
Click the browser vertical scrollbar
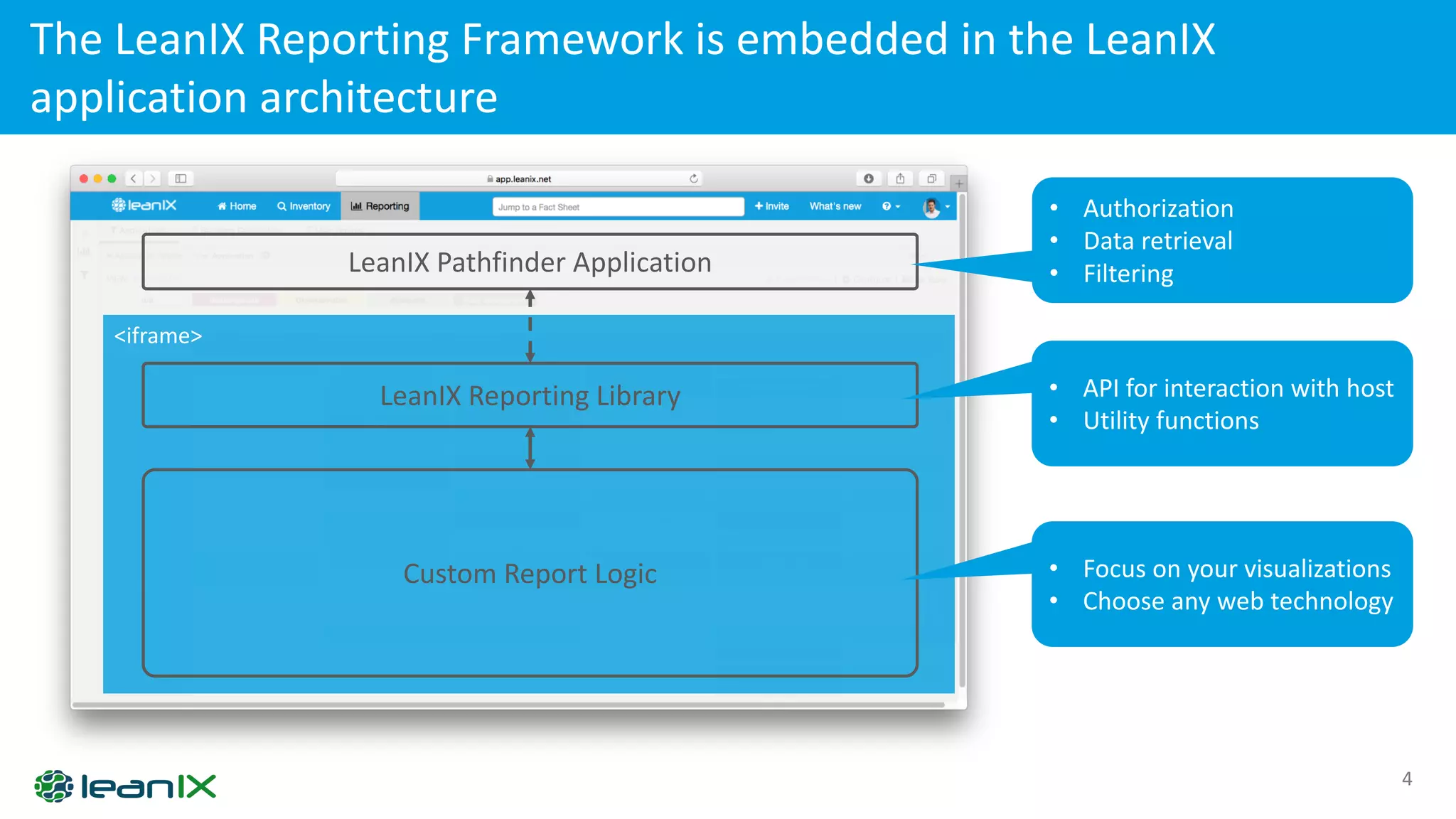(x=962, y=441)
